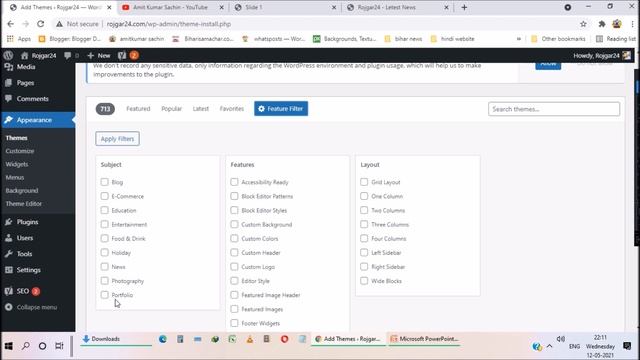Open the Chrome extensions puzzle icon
640x360 pixels.
(x=601, y=24)
